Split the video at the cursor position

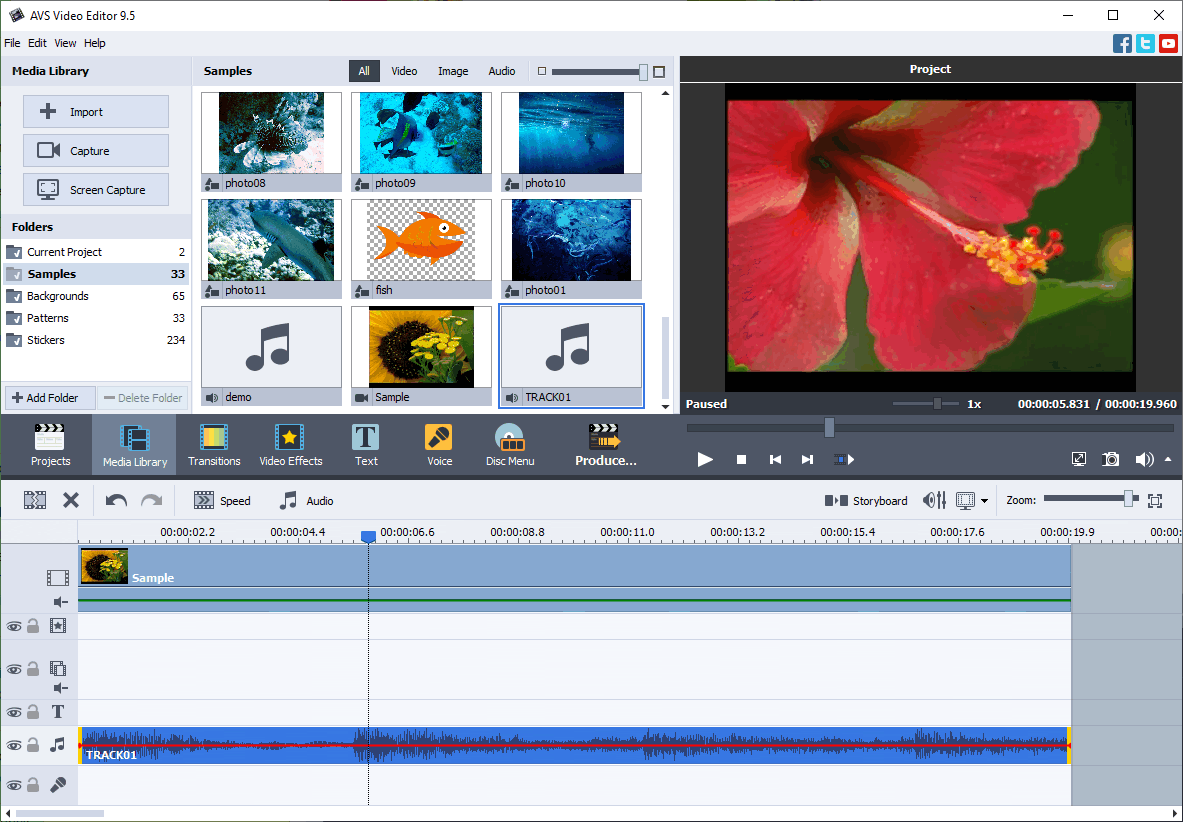[35, 500]
